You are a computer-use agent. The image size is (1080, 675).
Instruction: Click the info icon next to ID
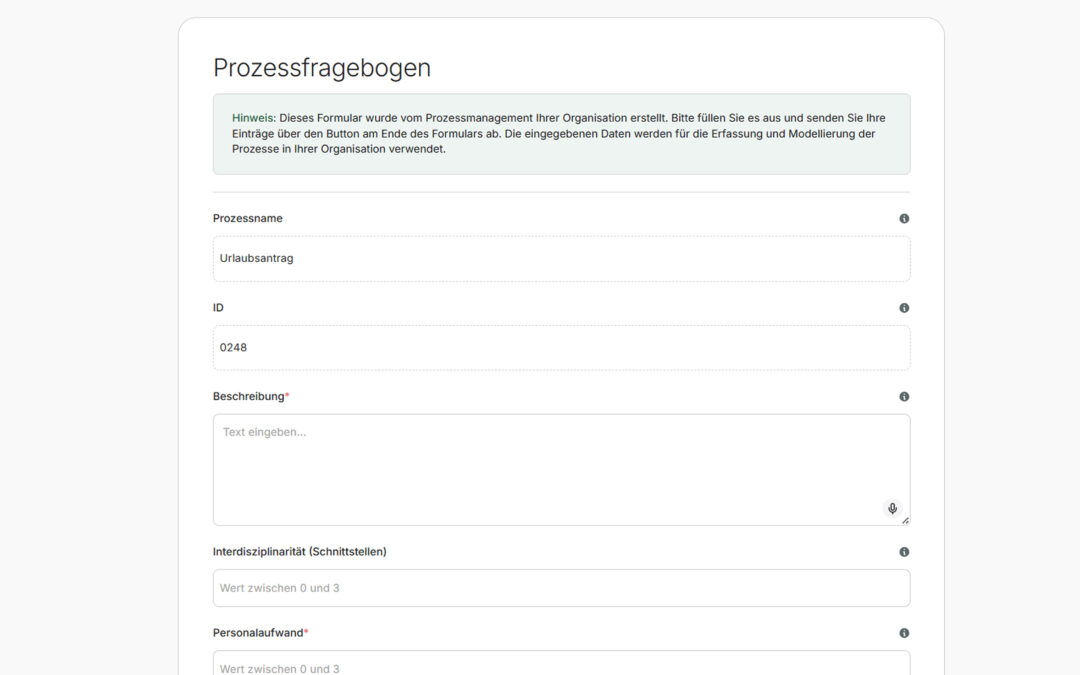(x=904, y=308)
